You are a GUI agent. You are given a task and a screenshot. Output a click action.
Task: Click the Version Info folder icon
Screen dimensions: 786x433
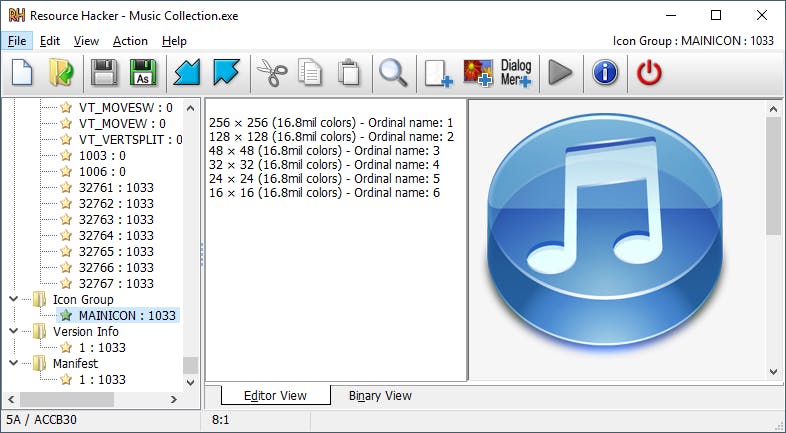(x=40, y=332)
